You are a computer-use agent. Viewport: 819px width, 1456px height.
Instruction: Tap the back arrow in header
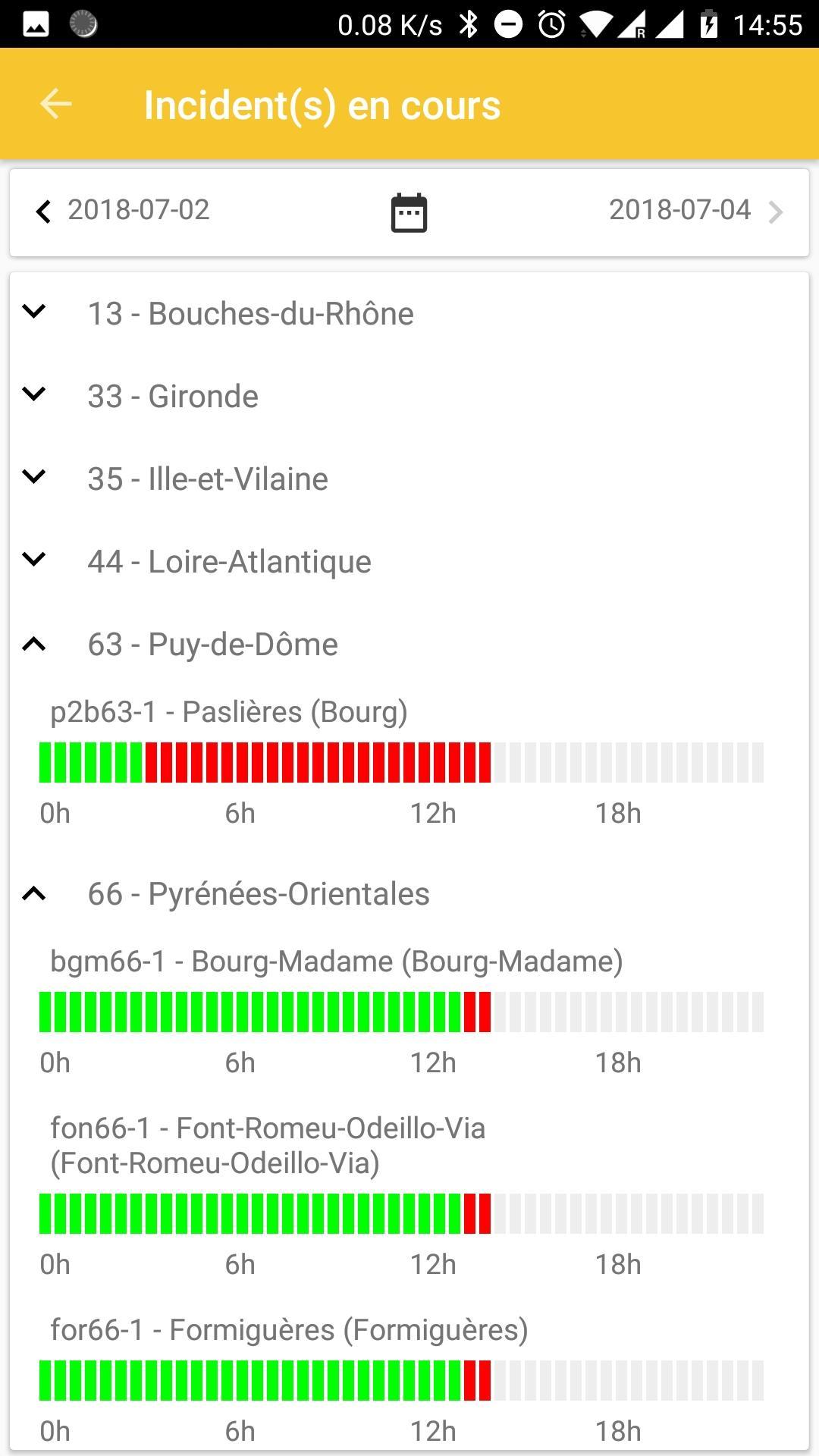[55, 104]
